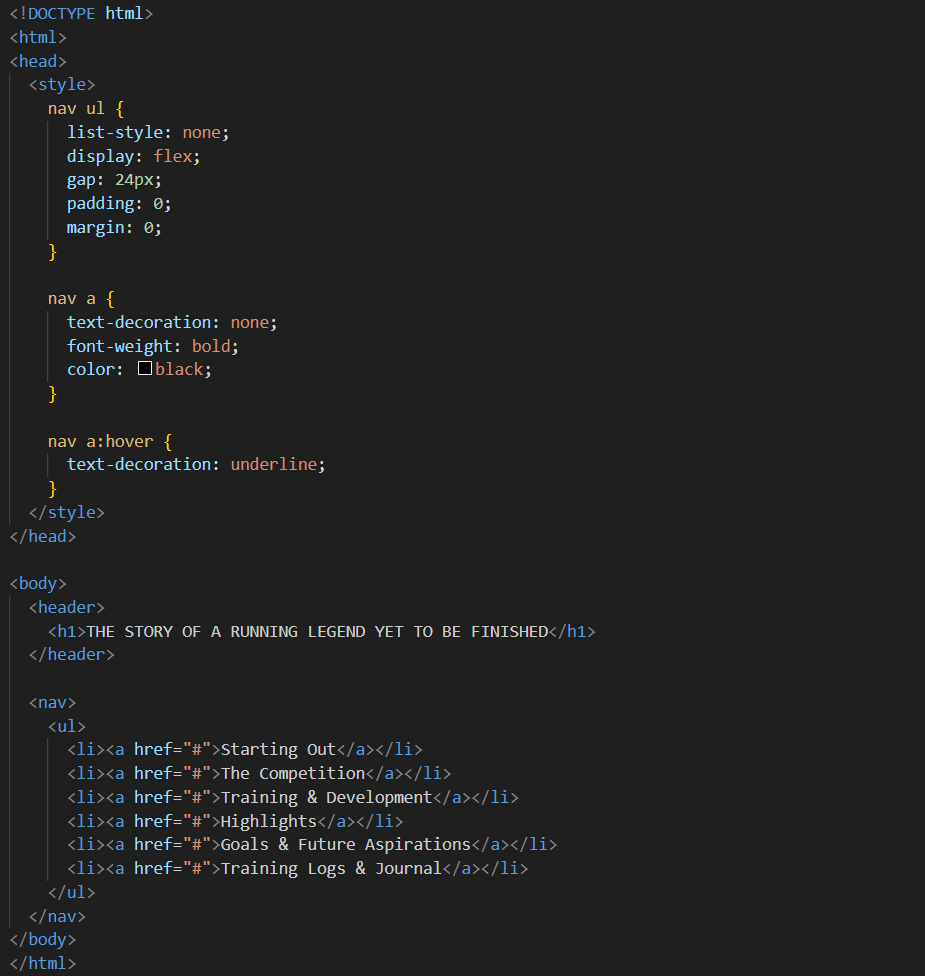Click the opening header tag
925x976 pixels.
pos(66,608)
